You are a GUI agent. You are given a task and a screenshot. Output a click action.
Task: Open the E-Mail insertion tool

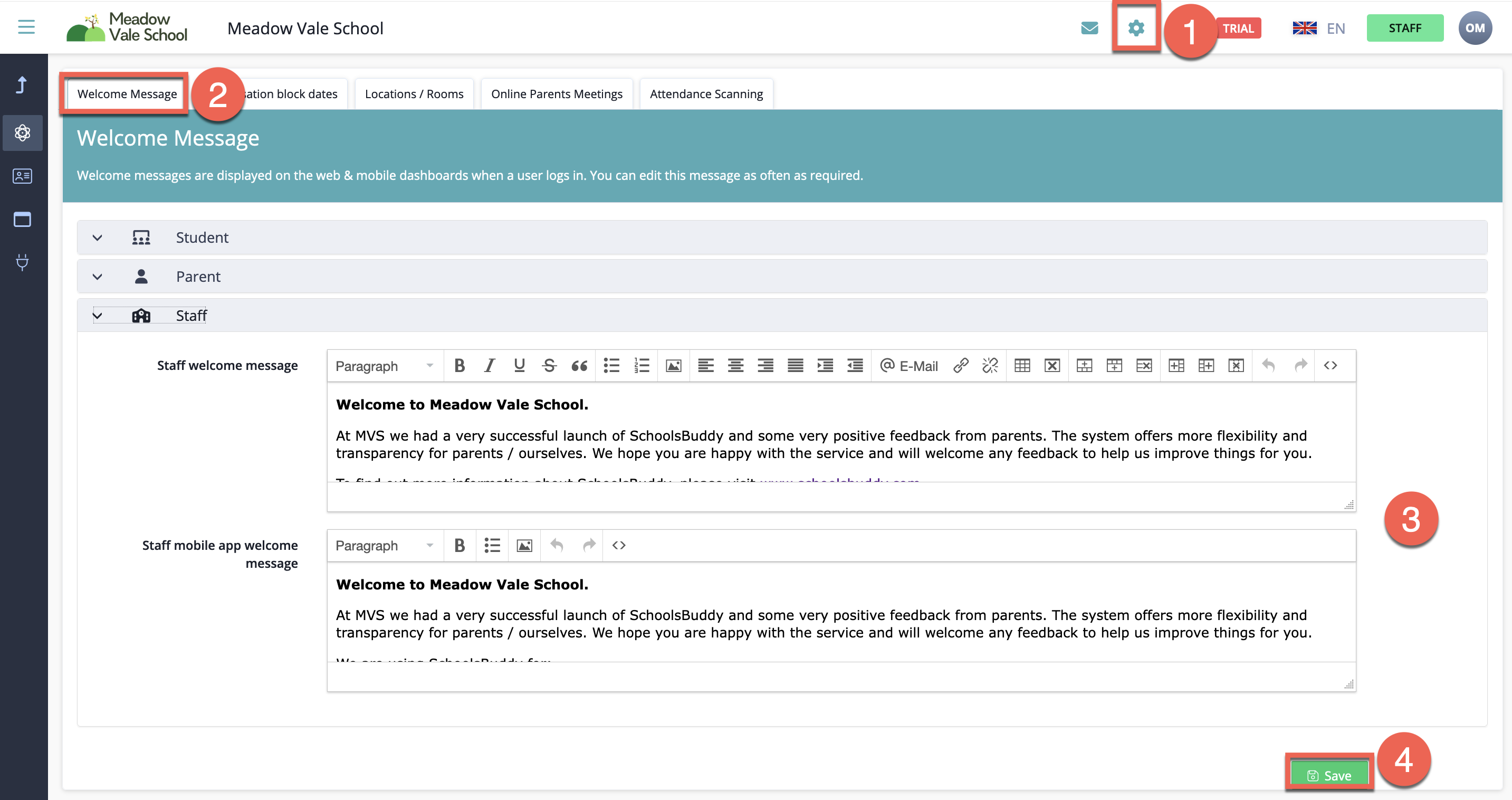click(910, 365)
